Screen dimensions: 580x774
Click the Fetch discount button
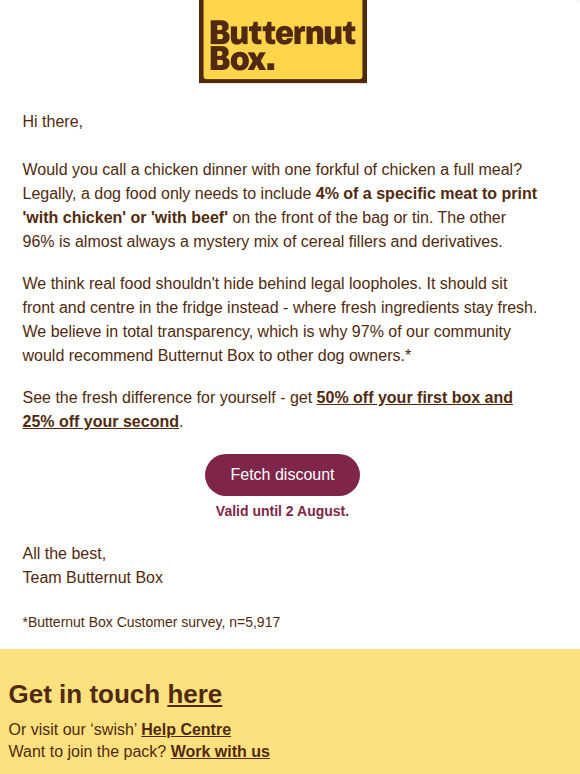(282, 475)
